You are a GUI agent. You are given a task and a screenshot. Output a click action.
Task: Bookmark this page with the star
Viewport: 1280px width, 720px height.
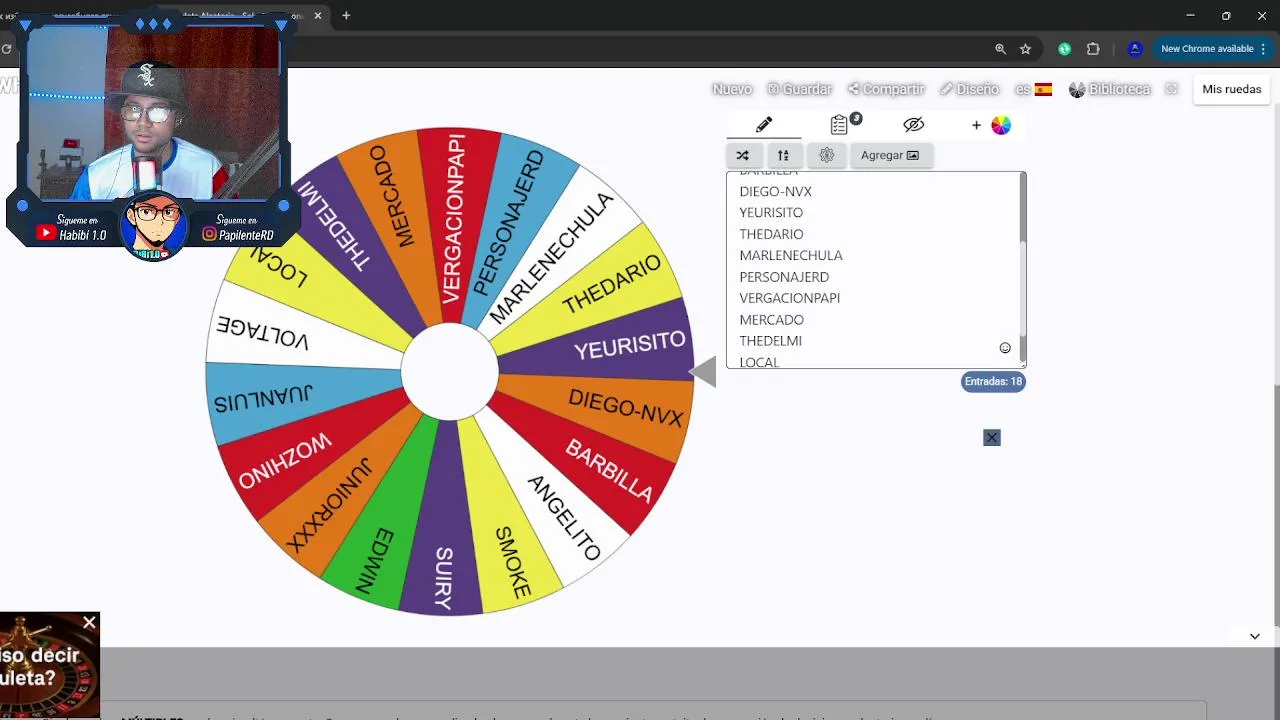point(1025,49)
